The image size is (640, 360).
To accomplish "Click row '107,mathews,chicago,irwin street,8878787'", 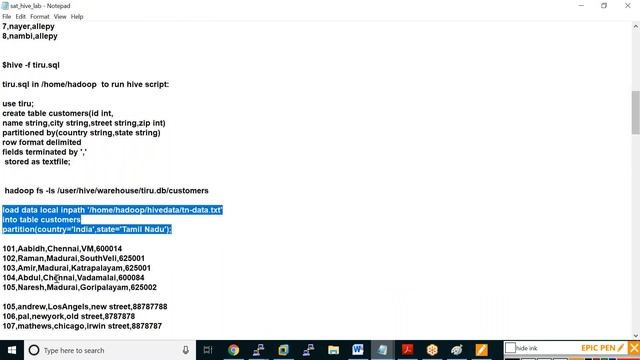I will [82, 326].
